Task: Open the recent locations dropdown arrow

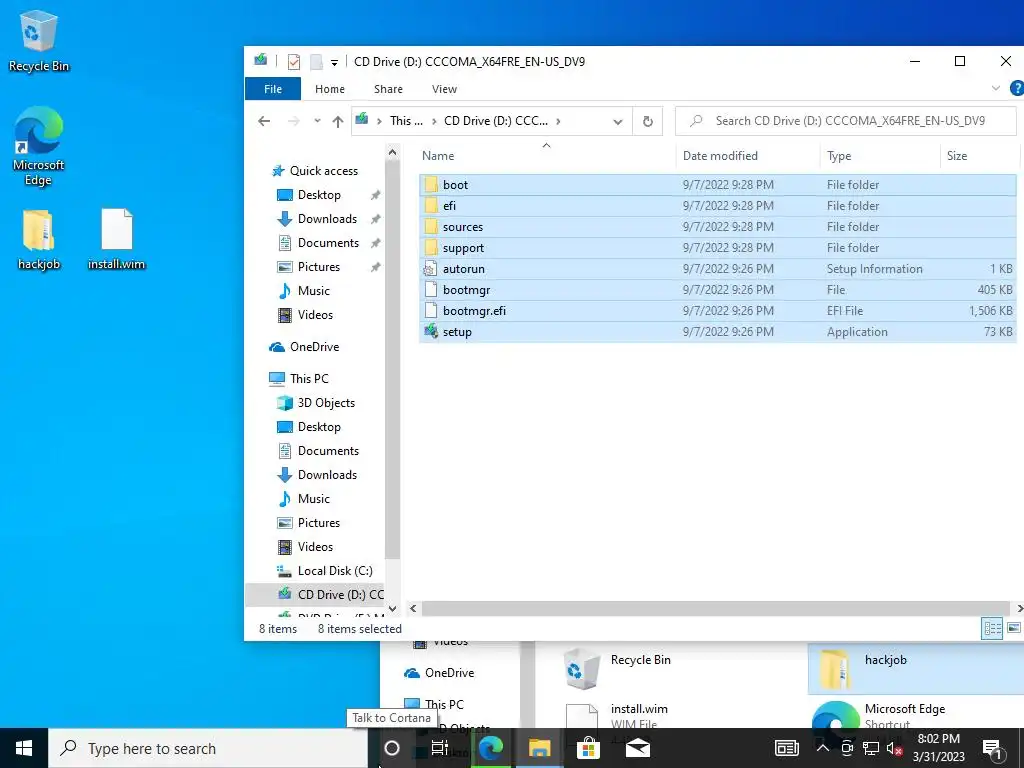Action: 317,121
